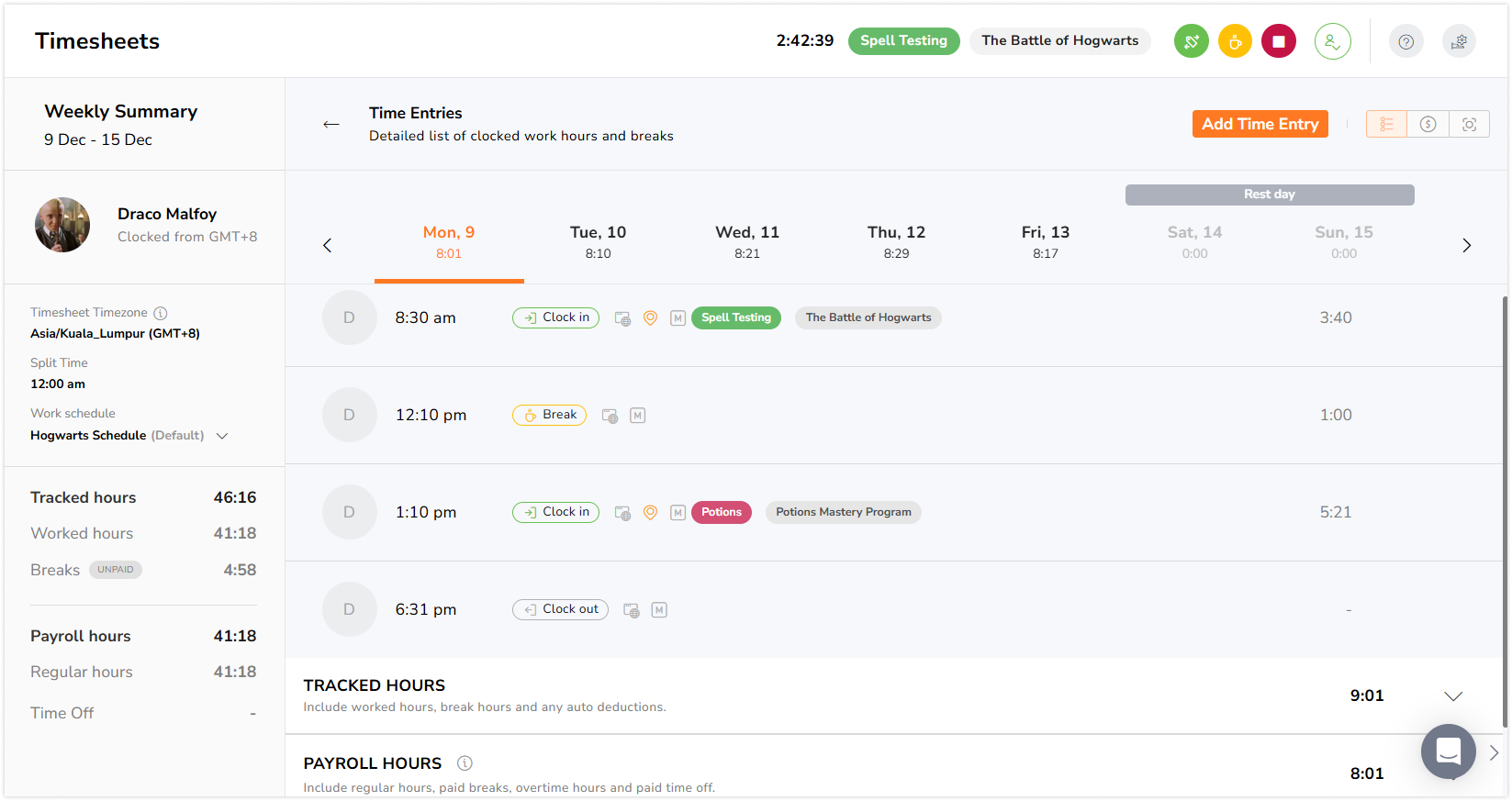Click 3:40 duration of first entry
The width and height of the screenshot is (1512, 801).
tap(1335, 317)
